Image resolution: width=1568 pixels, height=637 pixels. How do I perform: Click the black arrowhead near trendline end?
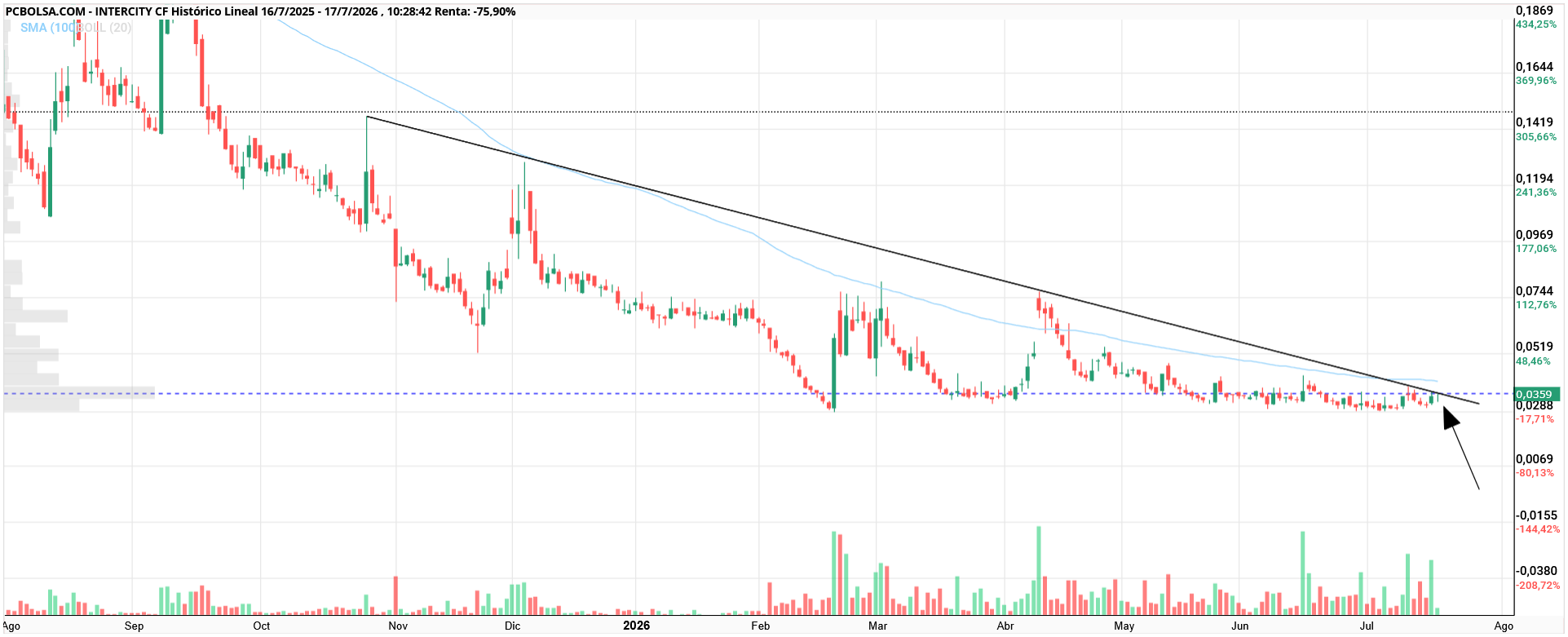point(1451,418)
